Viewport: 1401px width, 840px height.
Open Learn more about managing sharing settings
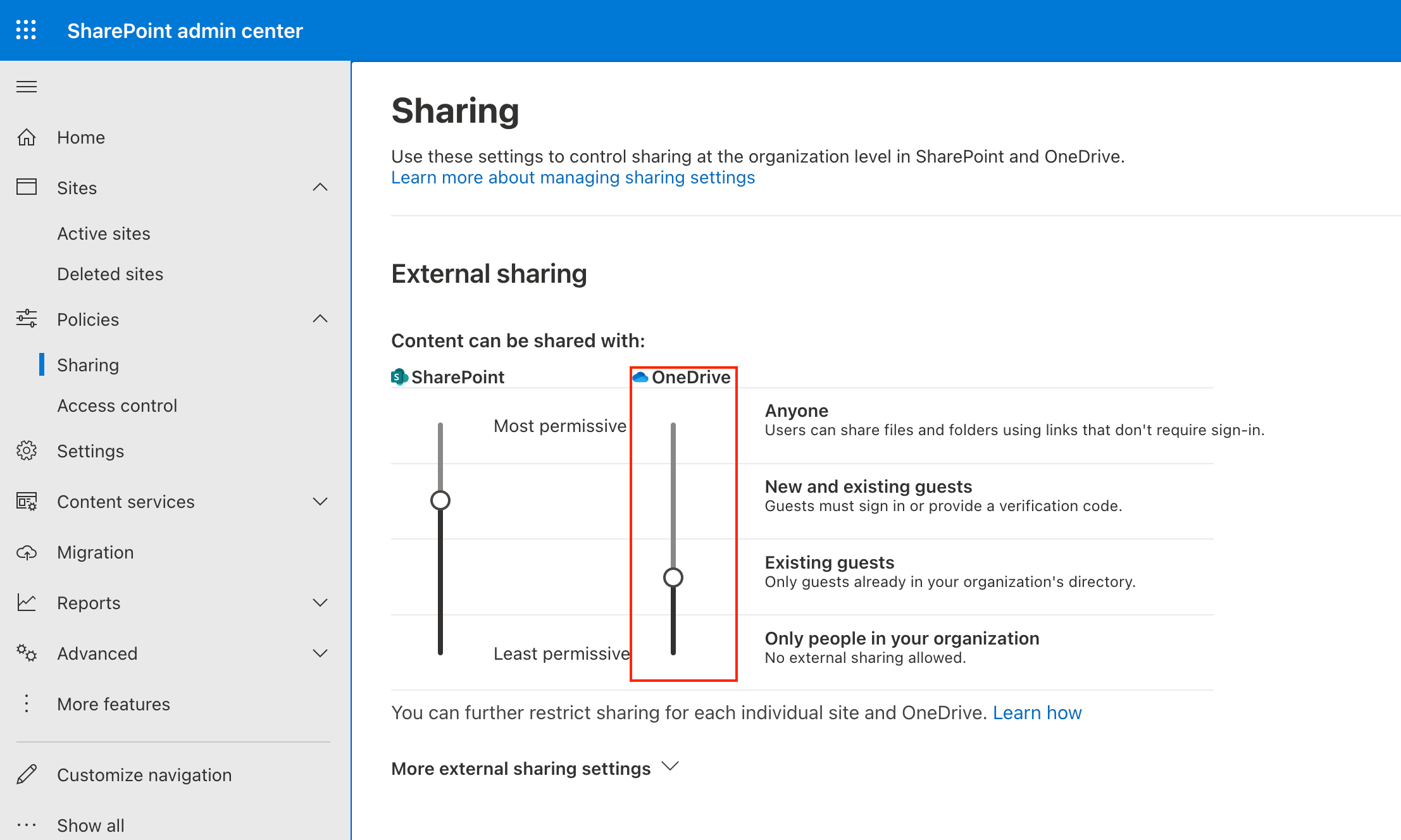(x=573, y=178)
